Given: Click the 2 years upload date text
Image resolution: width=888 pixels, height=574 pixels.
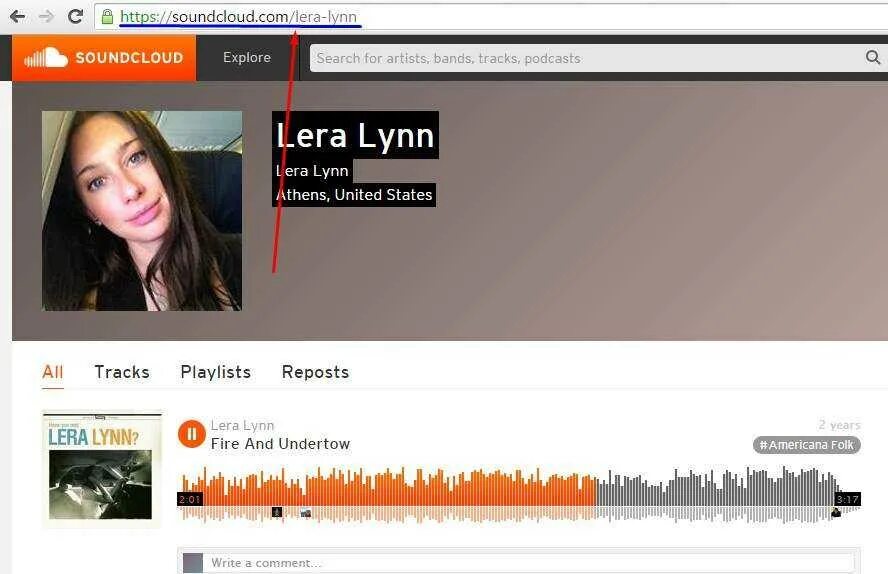Looking at the screenshot, I should coord(839,425).
